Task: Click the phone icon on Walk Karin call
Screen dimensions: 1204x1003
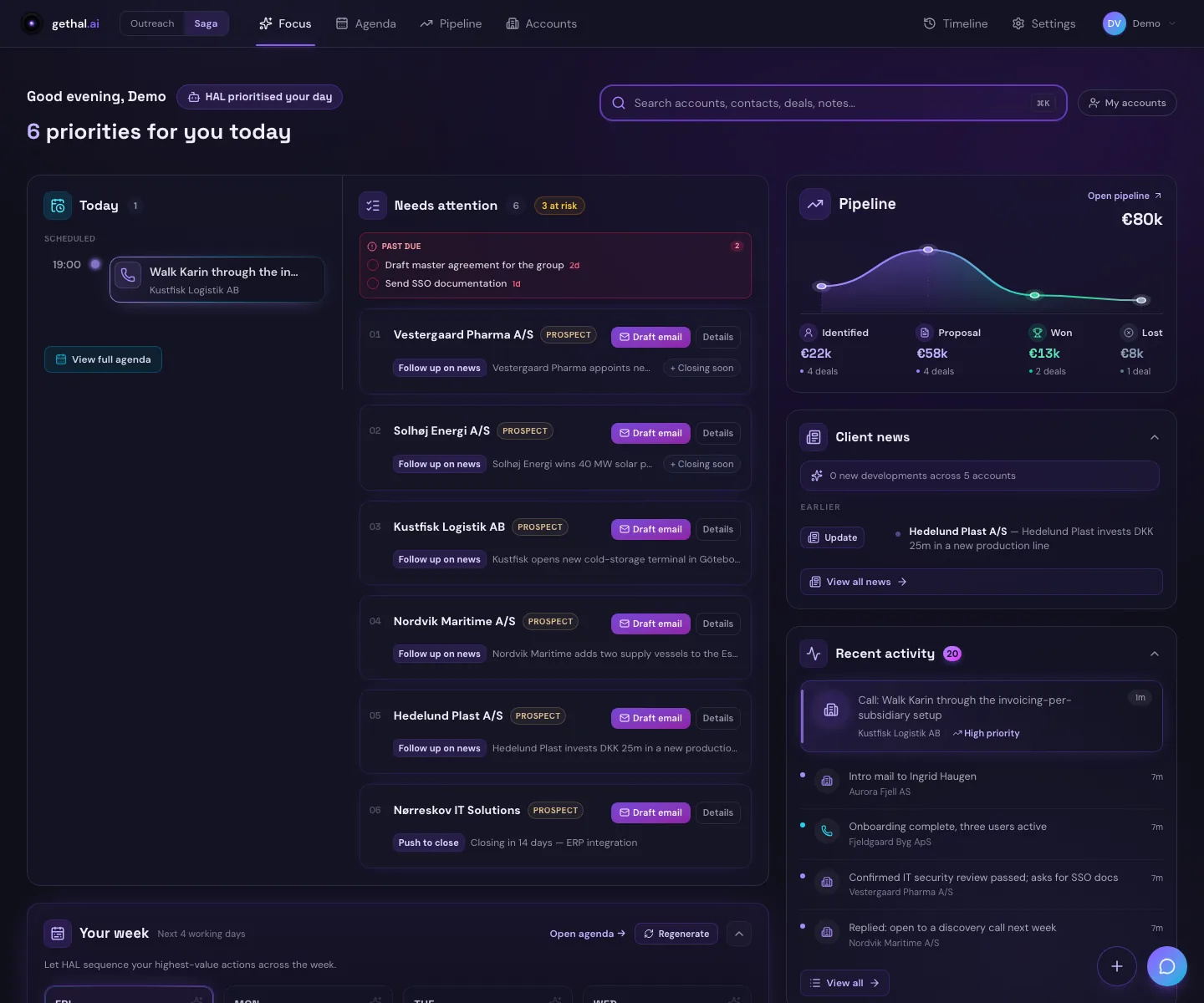Action: coord(128,275)
